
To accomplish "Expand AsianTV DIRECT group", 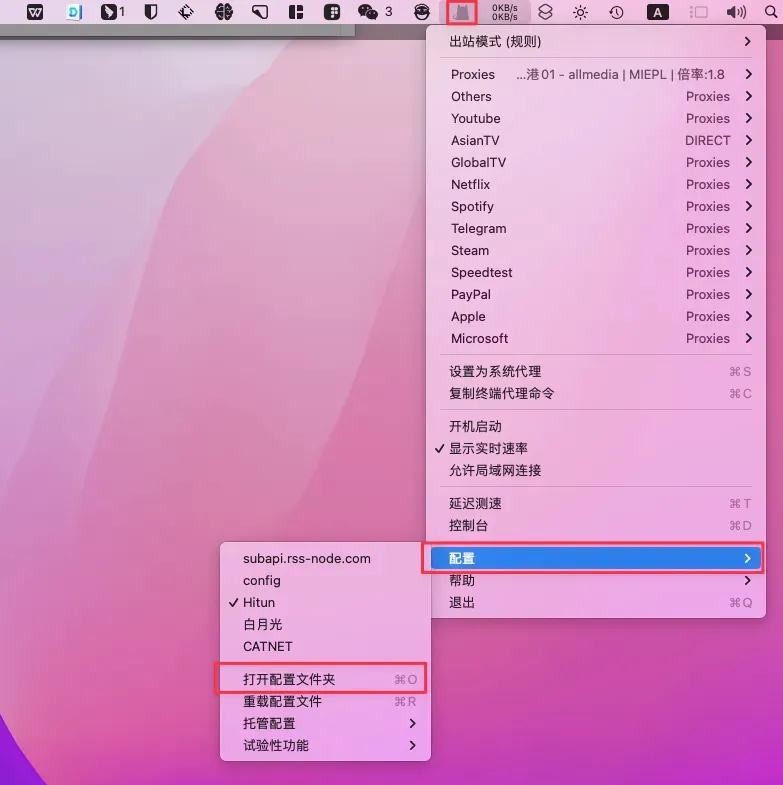I will pyautogui.click(x=596, y=141).
